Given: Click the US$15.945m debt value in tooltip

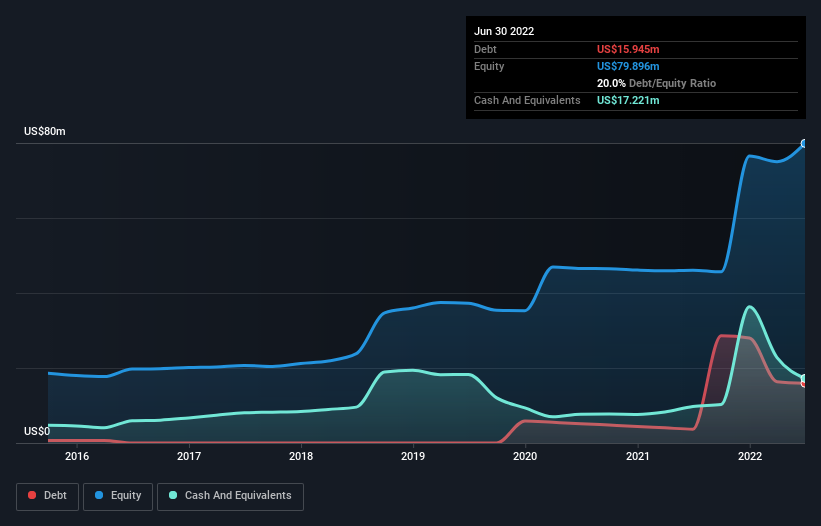Looking at the screenshot, I should click(x=628, y=49).
